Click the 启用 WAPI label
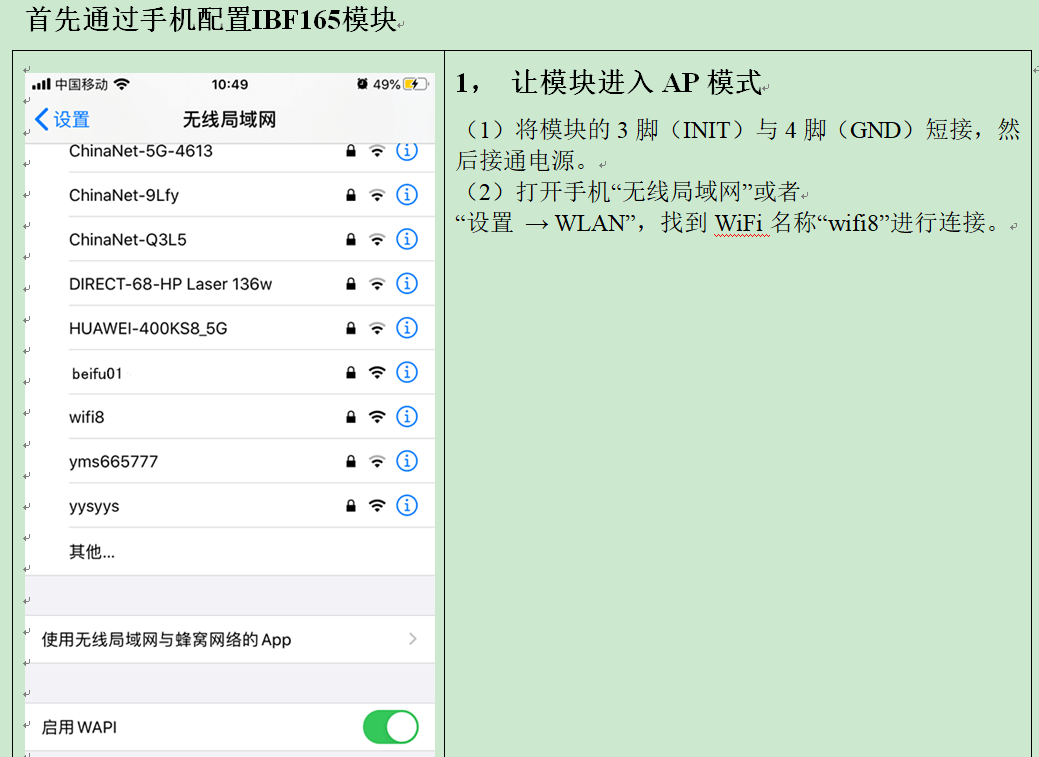This screenshot has height=757, width=1039. pyautogui.click(x=79, y=728)
